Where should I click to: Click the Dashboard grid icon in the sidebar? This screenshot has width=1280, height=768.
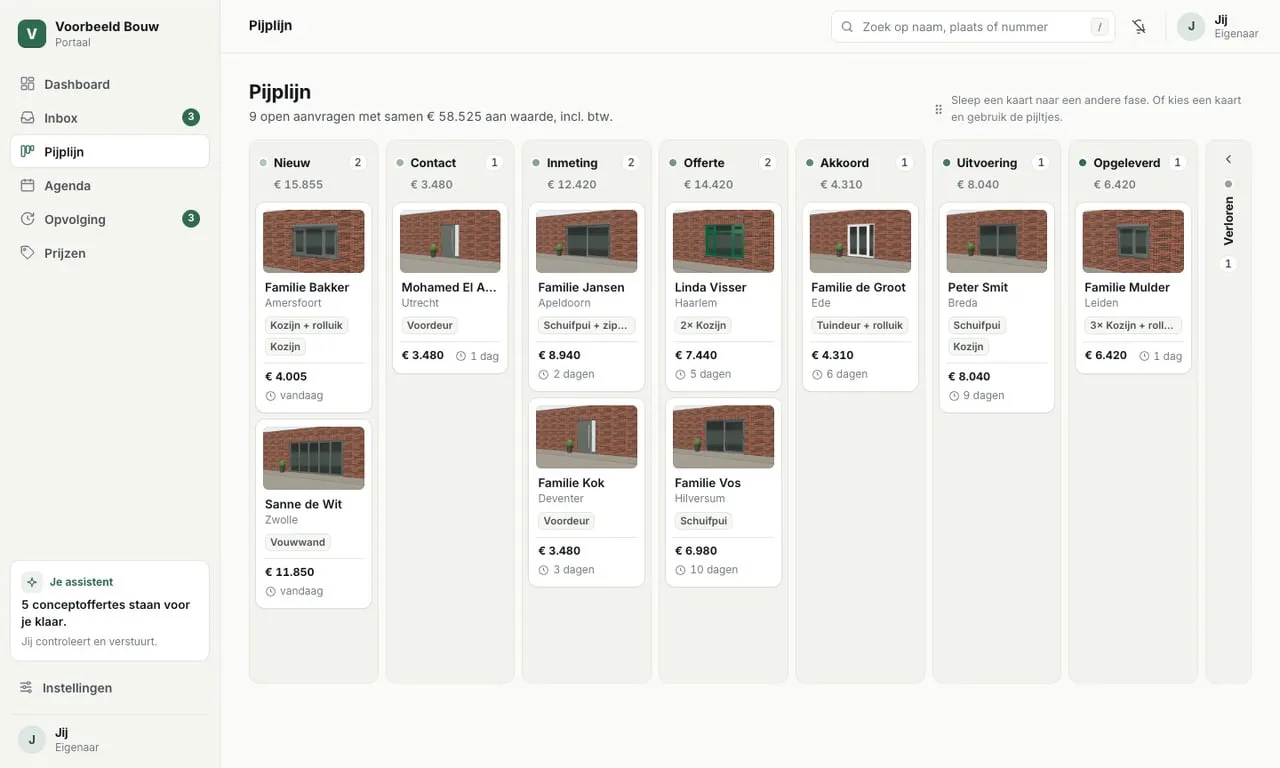point(28,84)
